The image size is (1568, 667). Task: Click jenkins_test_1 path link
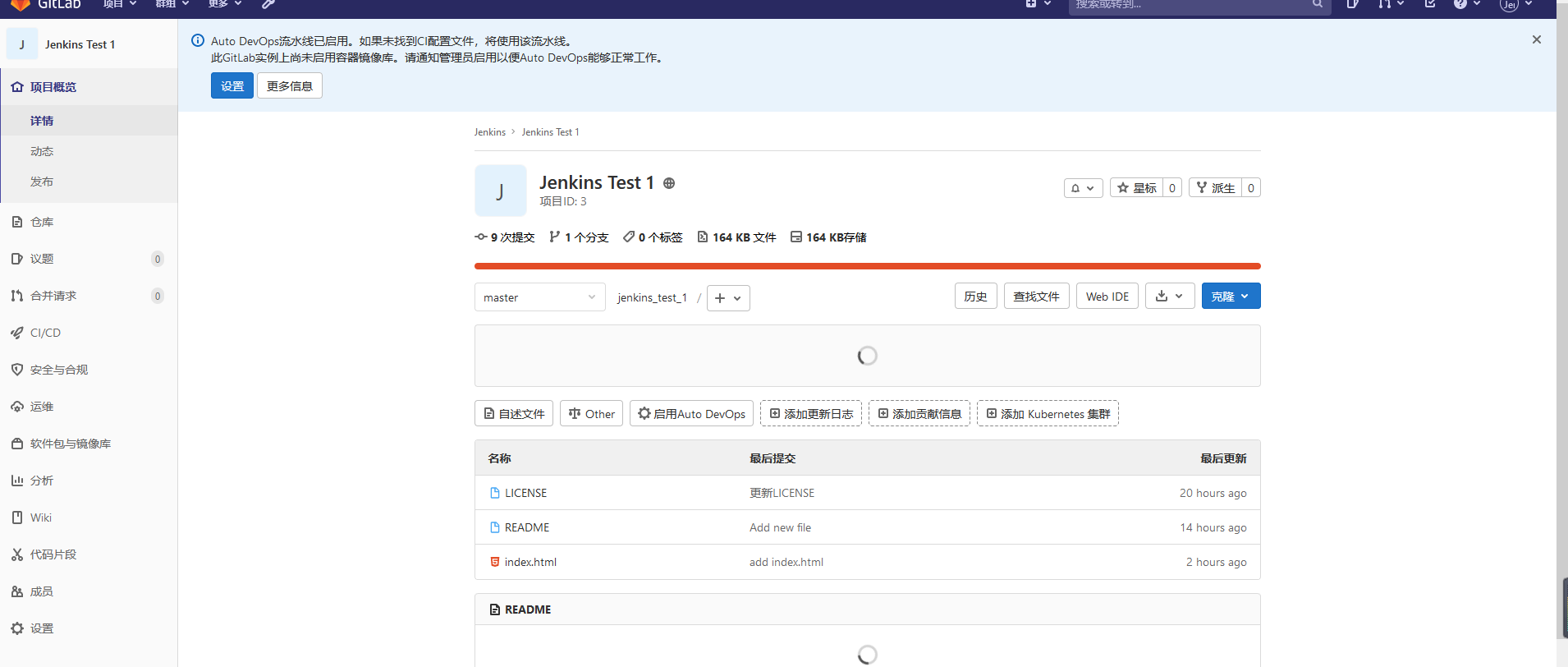coord(652,297)
